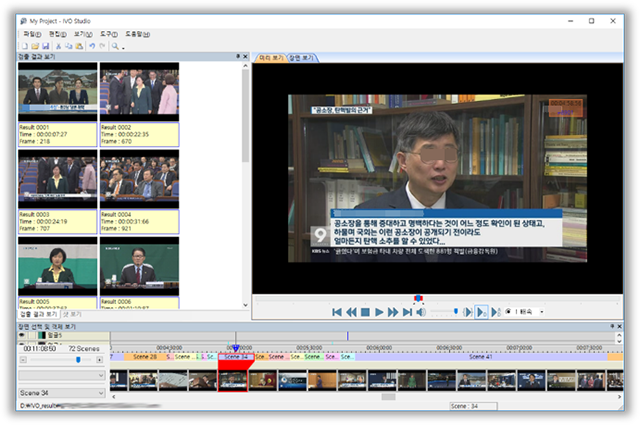
Task: Open the empty dropdown above the Scene 34 selector
Action: 100,375
